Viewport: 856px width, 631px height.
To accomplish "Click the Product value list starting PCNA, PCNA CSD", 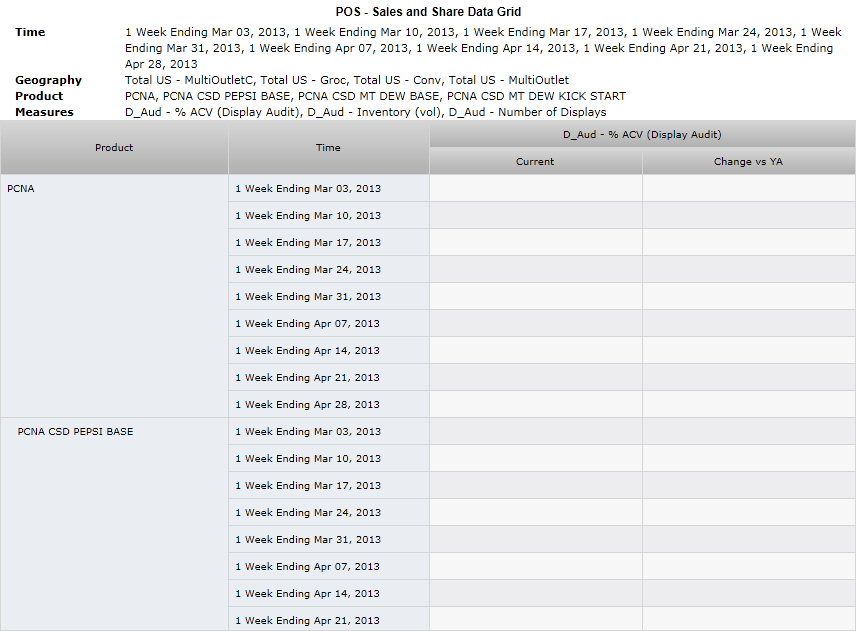I will (375, 96).
